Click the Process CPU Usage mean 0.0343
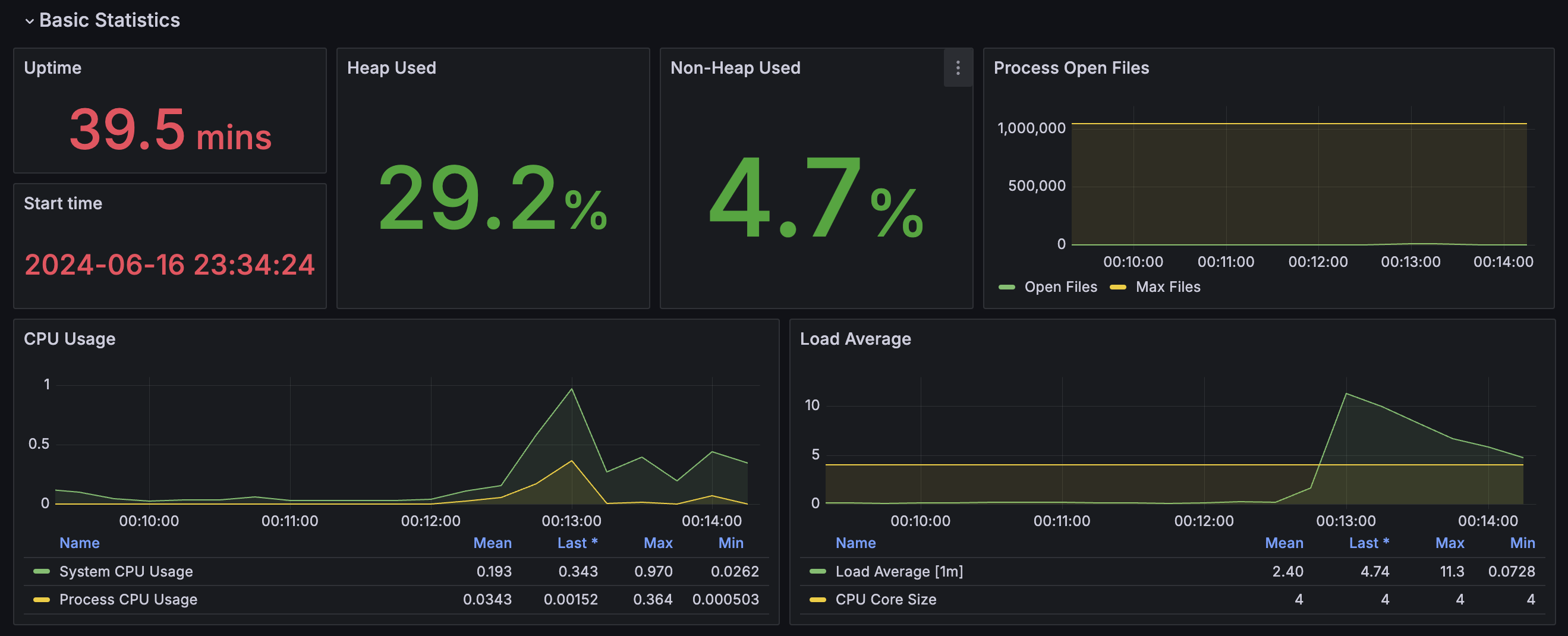Image resolution: width=1568 pixels, height=636 pixels. point(487,600)
